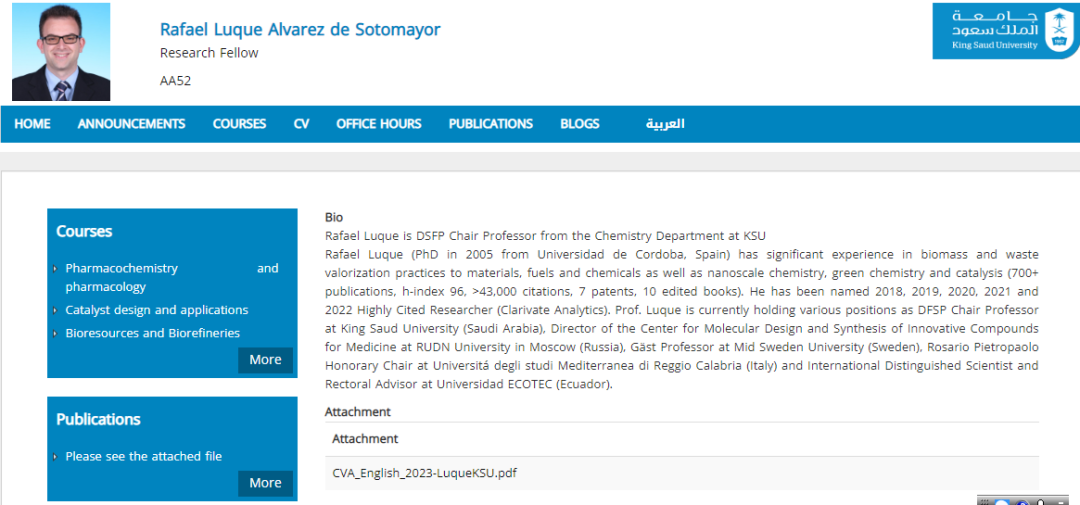The height and width of the screenshot is (505, 1080).
Task: Click More button in the Publications panel
Action: [x=265, y=483]
